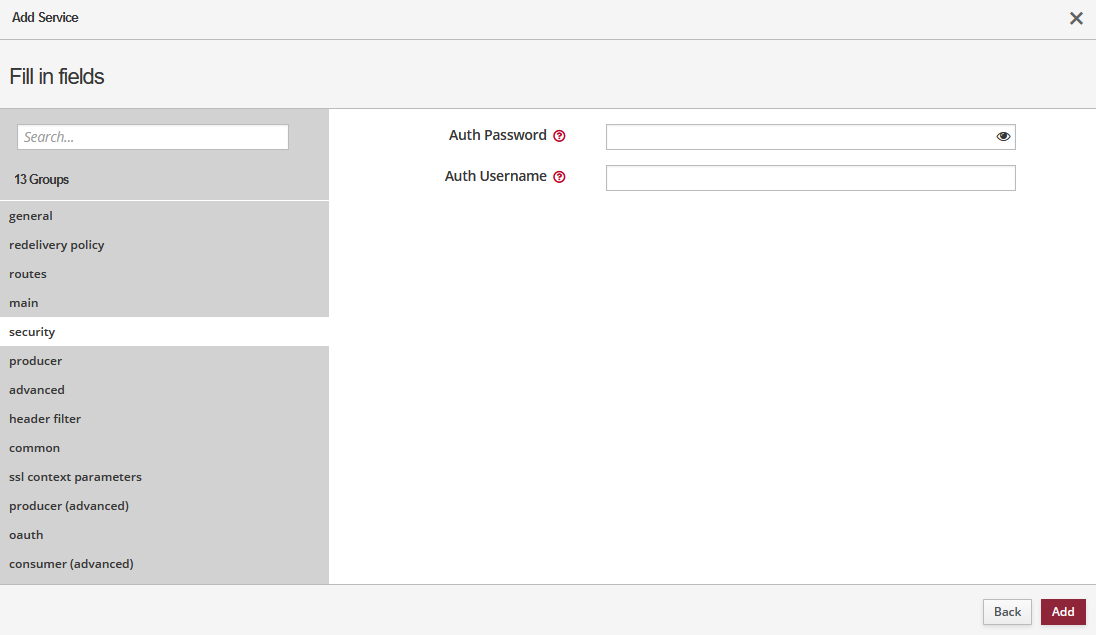Viewport: 1096px width, 635px height.
Task: Open the redelivery policy group
Action: click(x=57, y=245)
